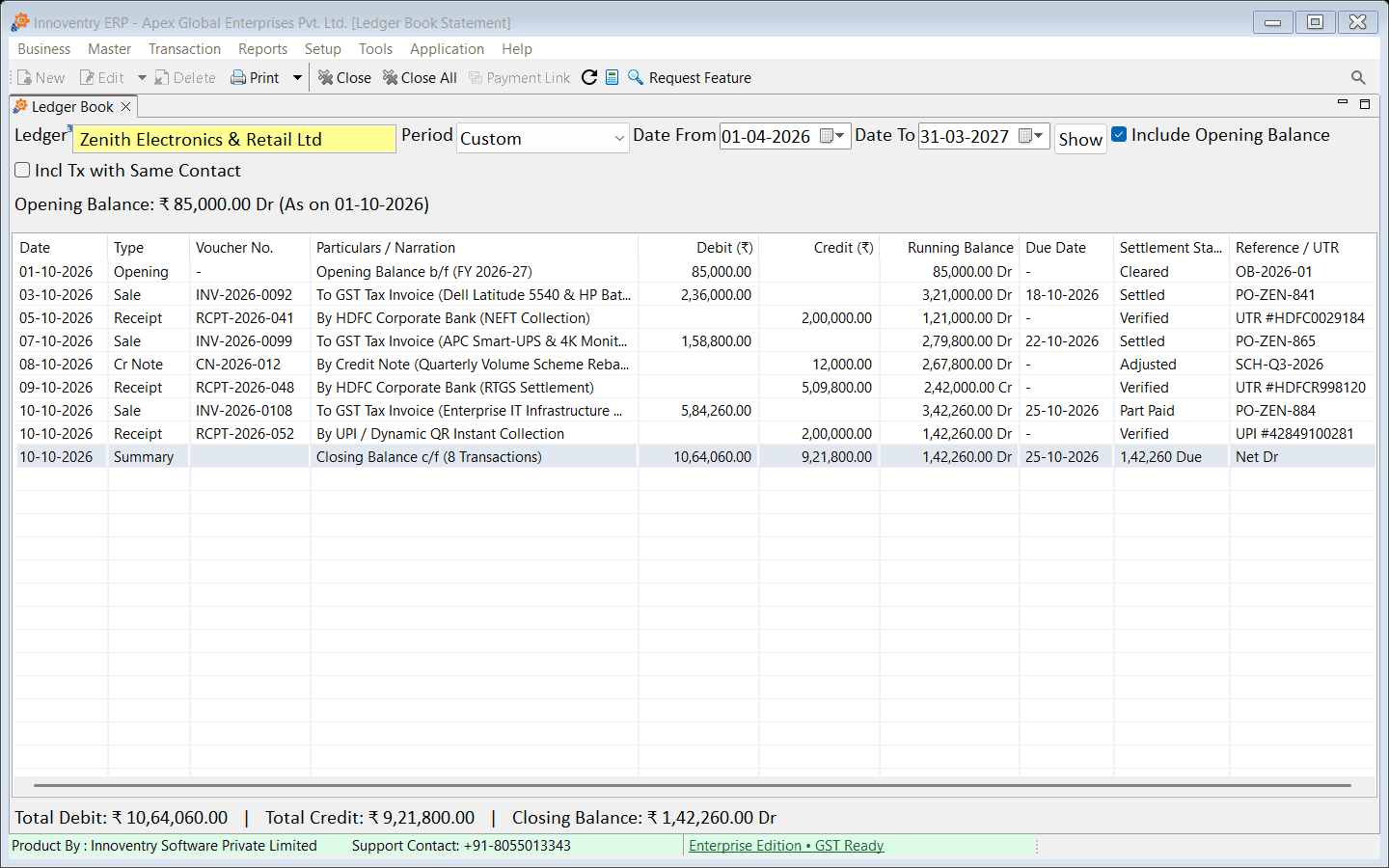1389x868 pixels.
Task: Click the horizontal scrollbar of the table
Action: click(x=692, y=786)
